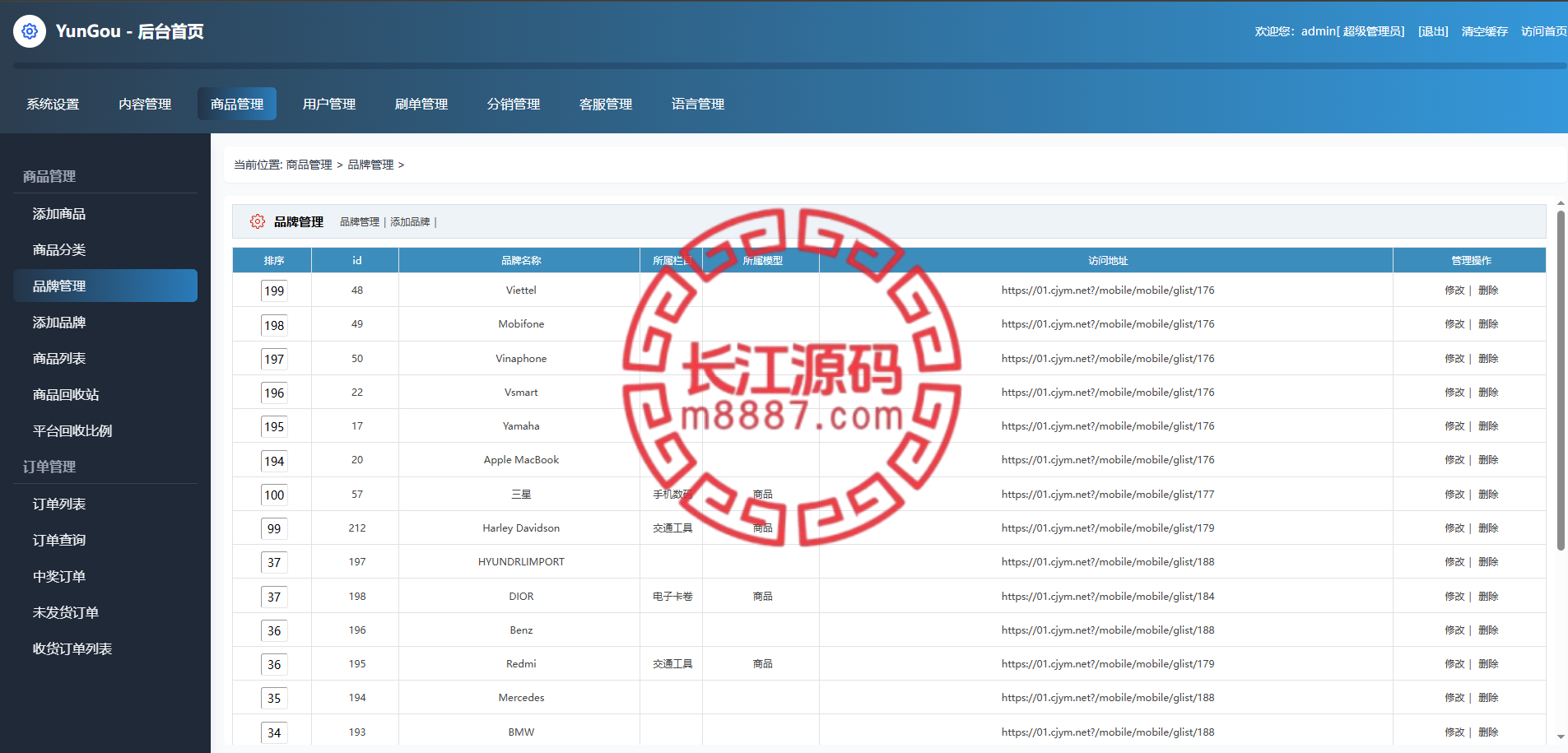Viewport: 1568px width, 753px height.
Task: Select 品牌管理 in the sidebar
Action: click(105, 286)
